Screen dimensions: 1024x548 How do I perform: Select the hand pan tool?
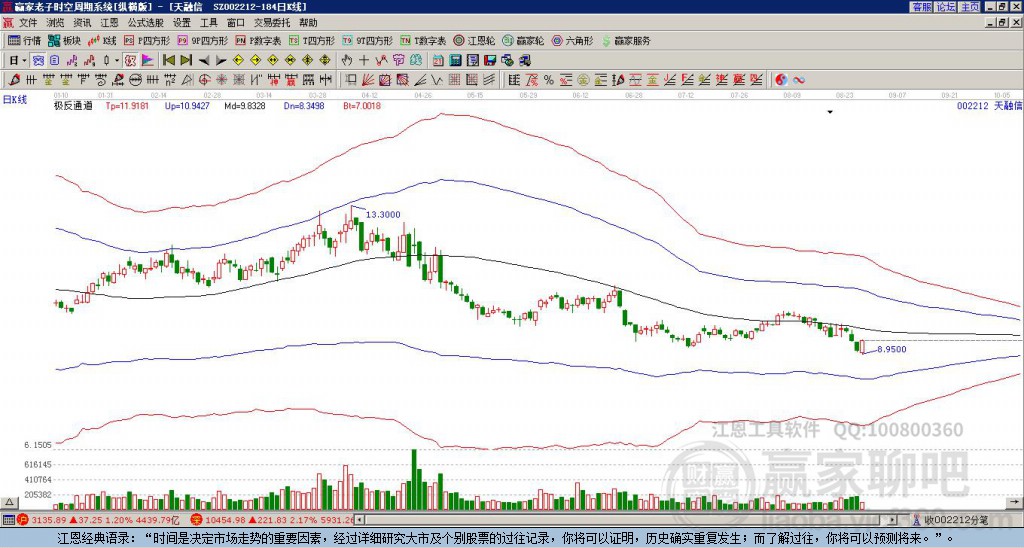pos(347,61)
